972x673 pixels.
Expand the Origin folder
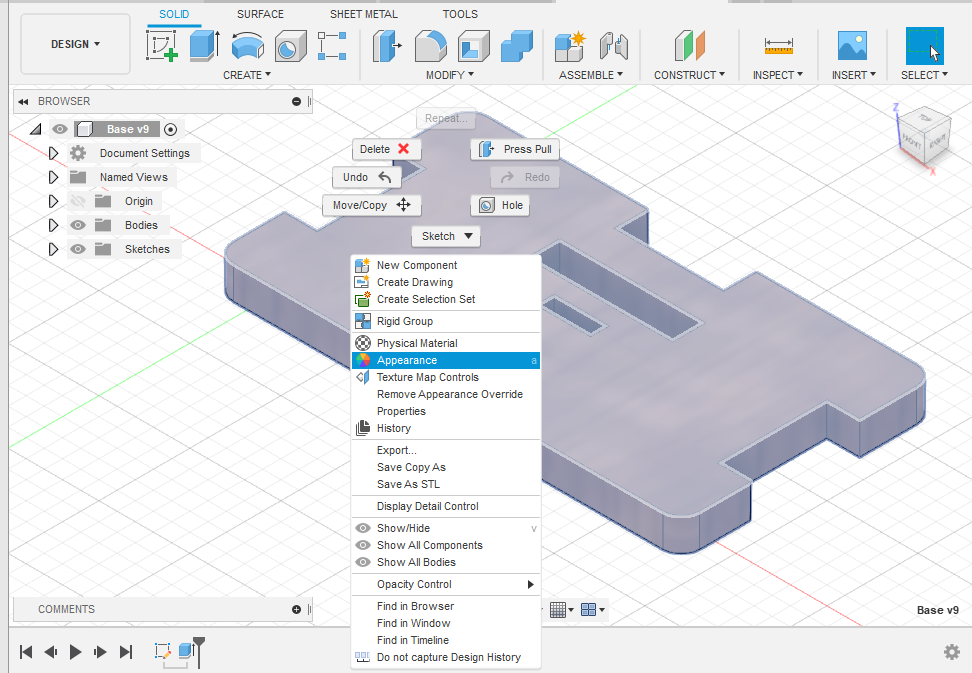53,201
